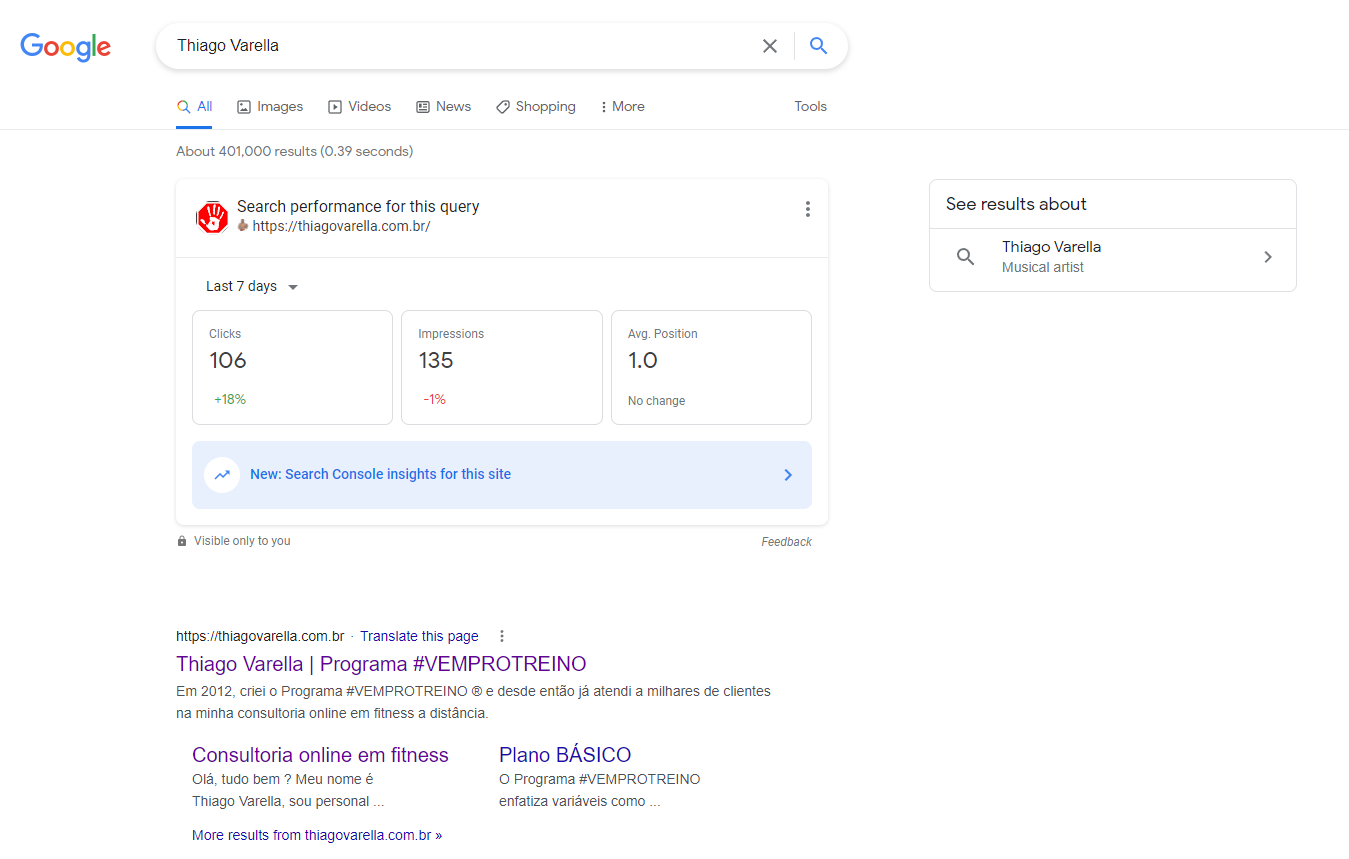Open the Shopping results tab
Screen dimensions: 1349x859
(536, 107)
